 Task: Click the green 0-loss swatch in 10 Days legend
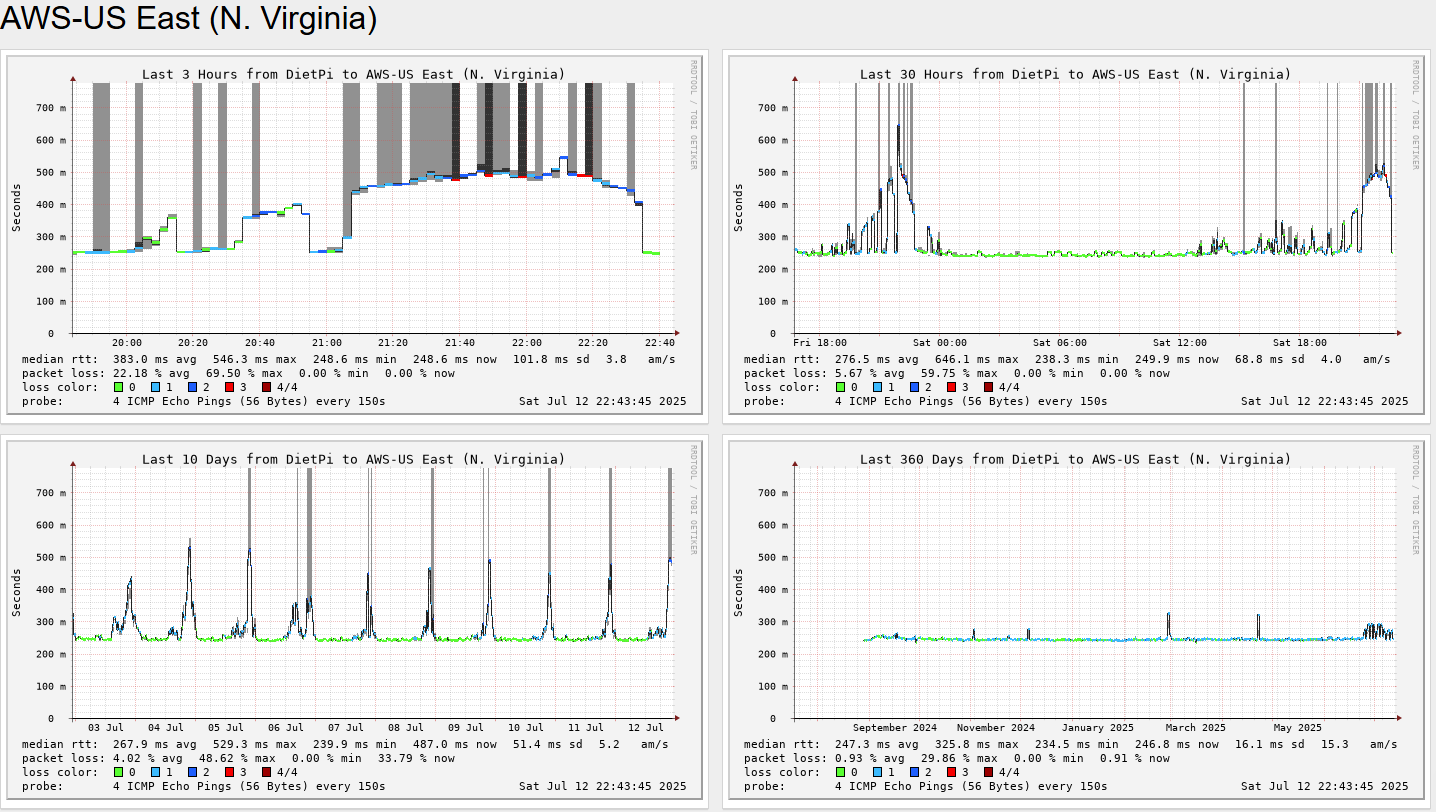119,772
